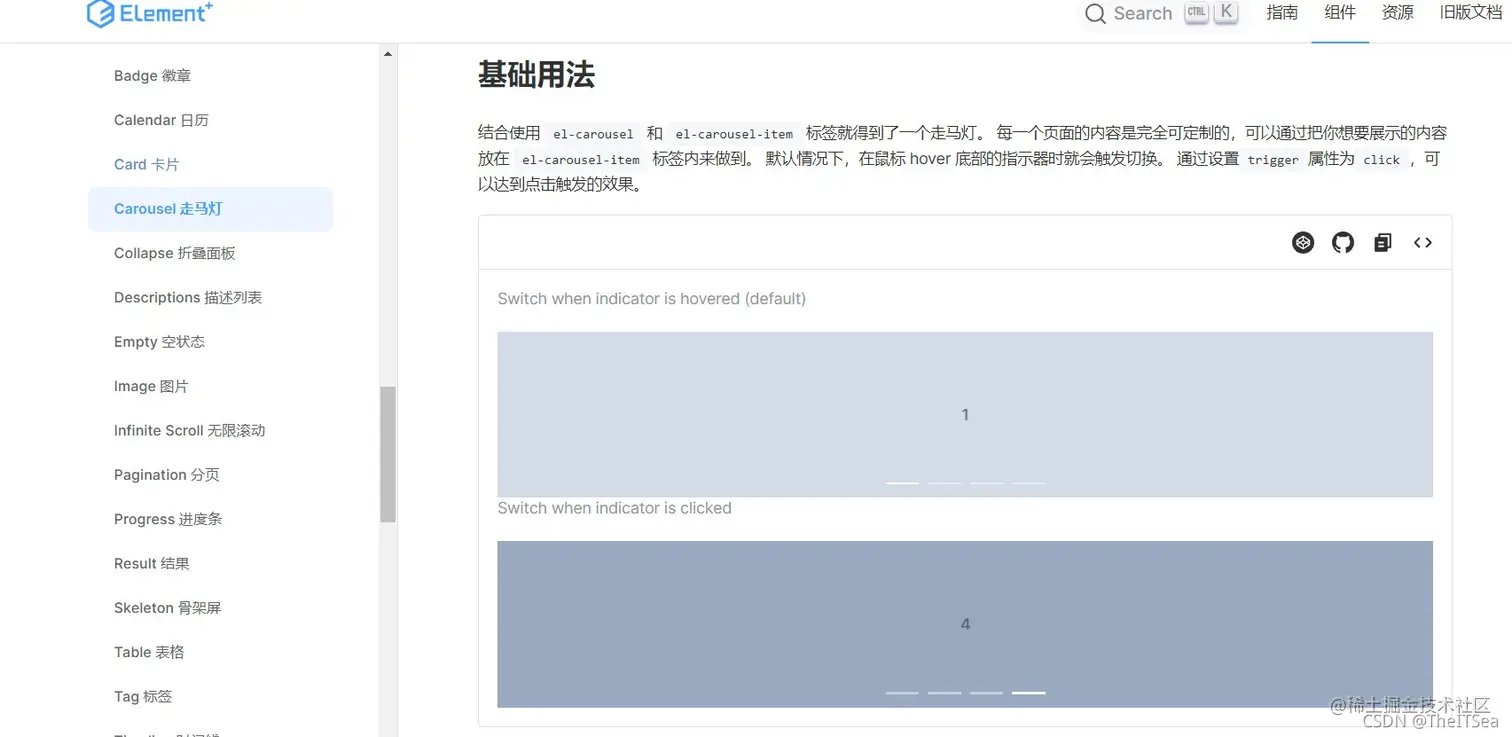Screen dimensions: 1512x737
Task: Select Carousel 走马灯 in the sidebar
Action: 166,208
